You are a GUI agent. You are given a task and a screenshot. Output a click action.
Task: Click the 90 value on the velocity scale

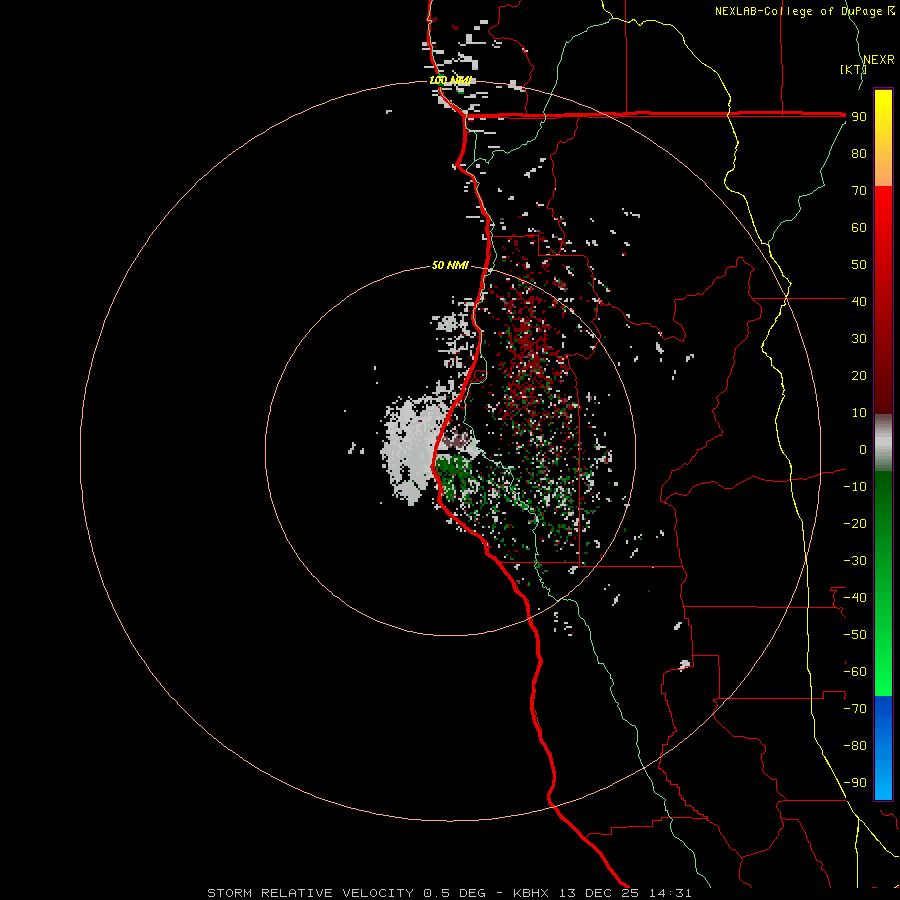point(859,117)
